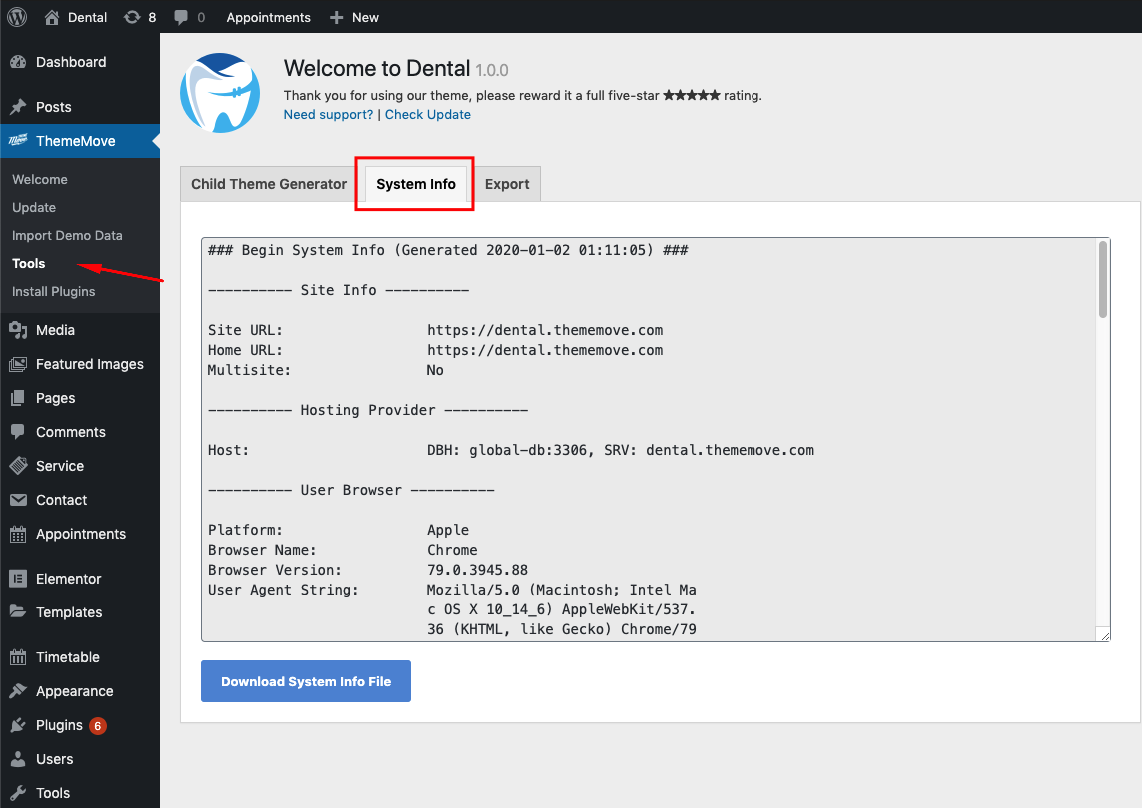Open the Plugins sidebar label
Screen dimensions: 1142x808
pos(59,726)
